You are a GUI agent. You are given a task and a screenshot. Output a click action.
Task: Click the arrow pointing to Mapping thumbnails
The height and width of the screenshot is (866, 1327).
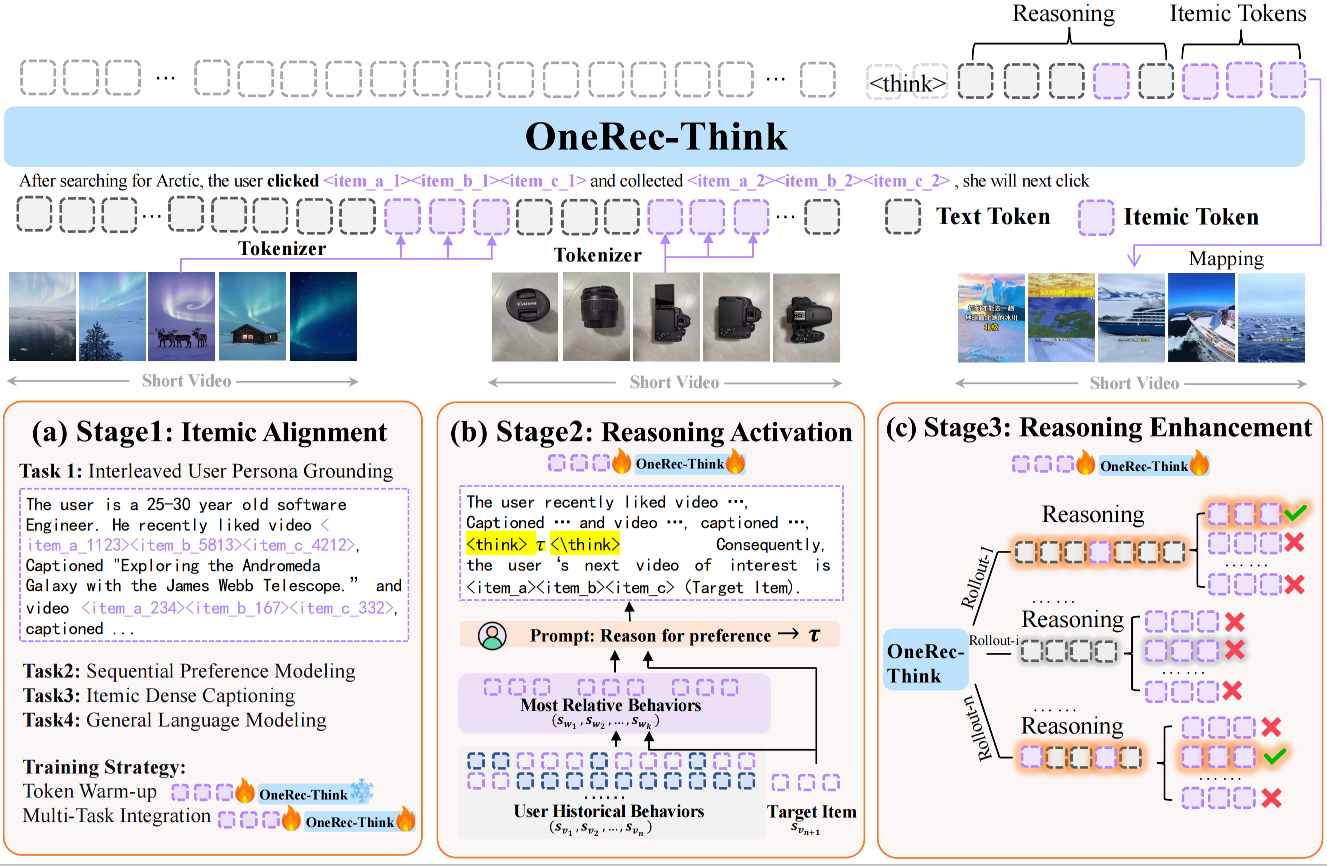click(x=1134, y=259)
